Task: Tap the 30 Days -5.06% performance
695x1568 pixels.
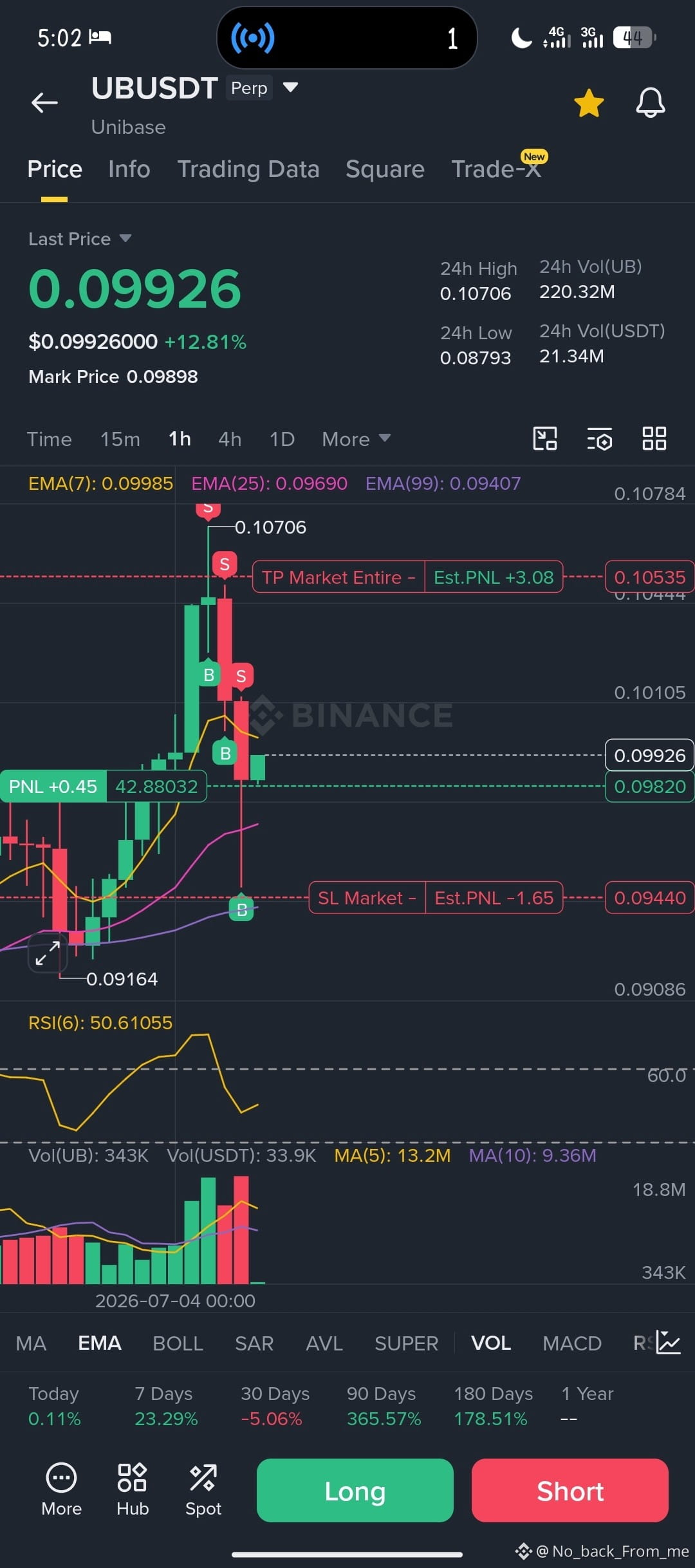Action: pos(275,1406)
